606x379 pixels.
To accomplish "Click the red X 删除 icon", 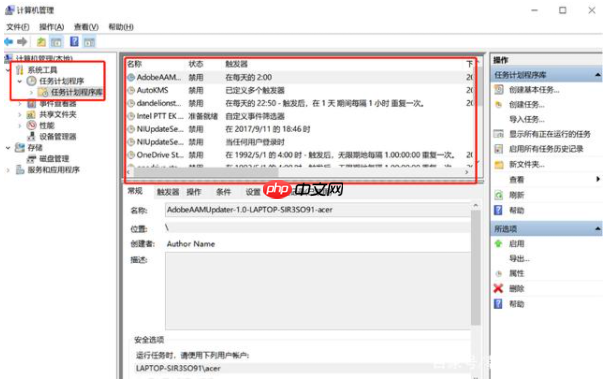I will point(499,289).
